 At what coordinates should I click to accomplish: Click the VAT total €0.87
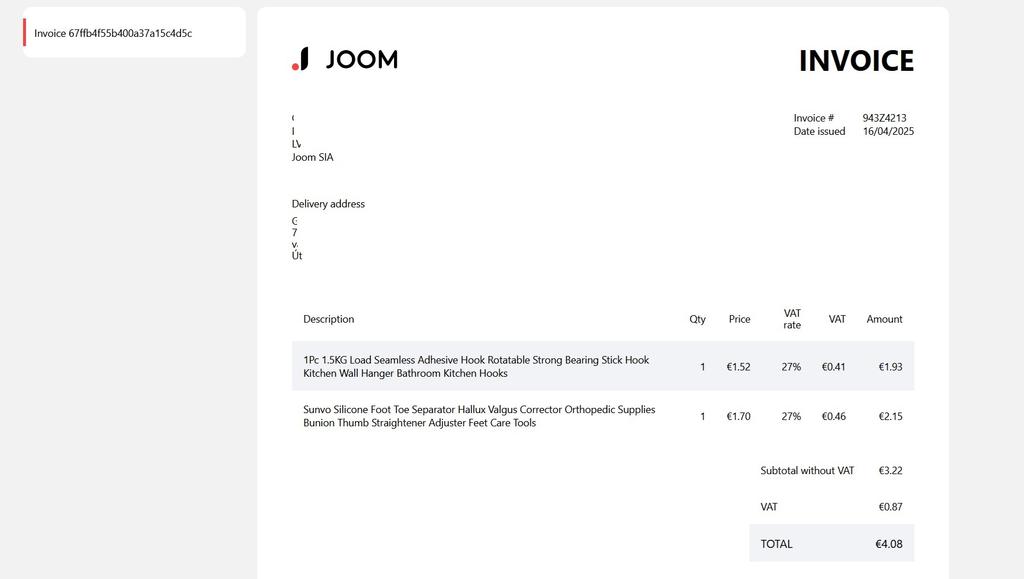tap(890, 507)
